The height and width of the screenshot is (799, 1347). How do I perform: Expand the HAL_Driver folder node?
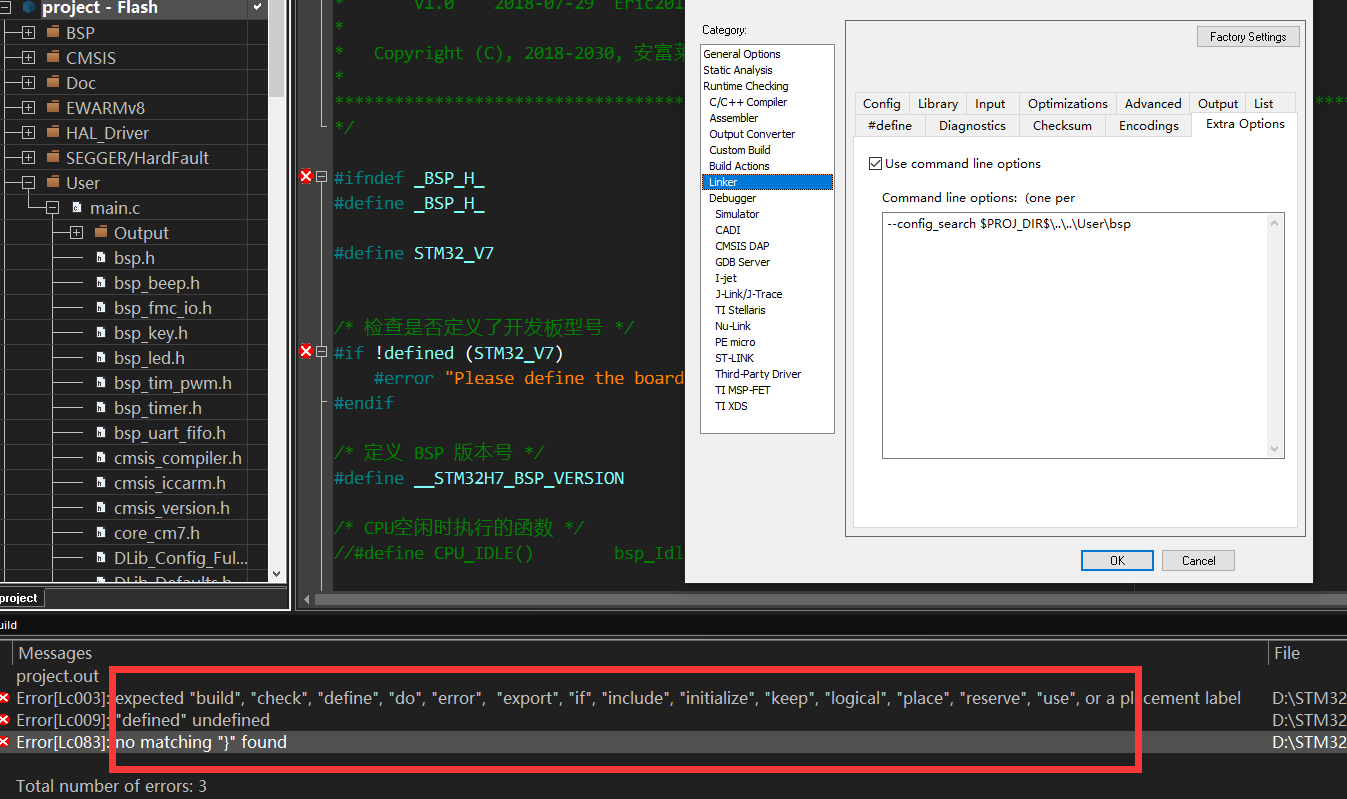coord(28,133)
